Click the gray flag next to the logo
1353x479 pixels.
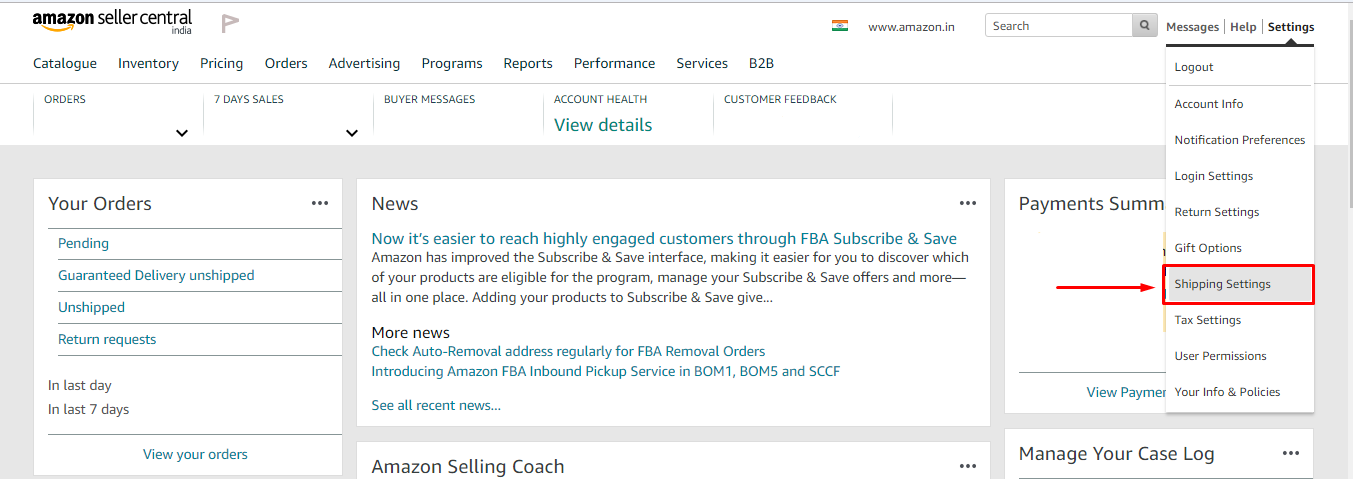click(230, 22)
